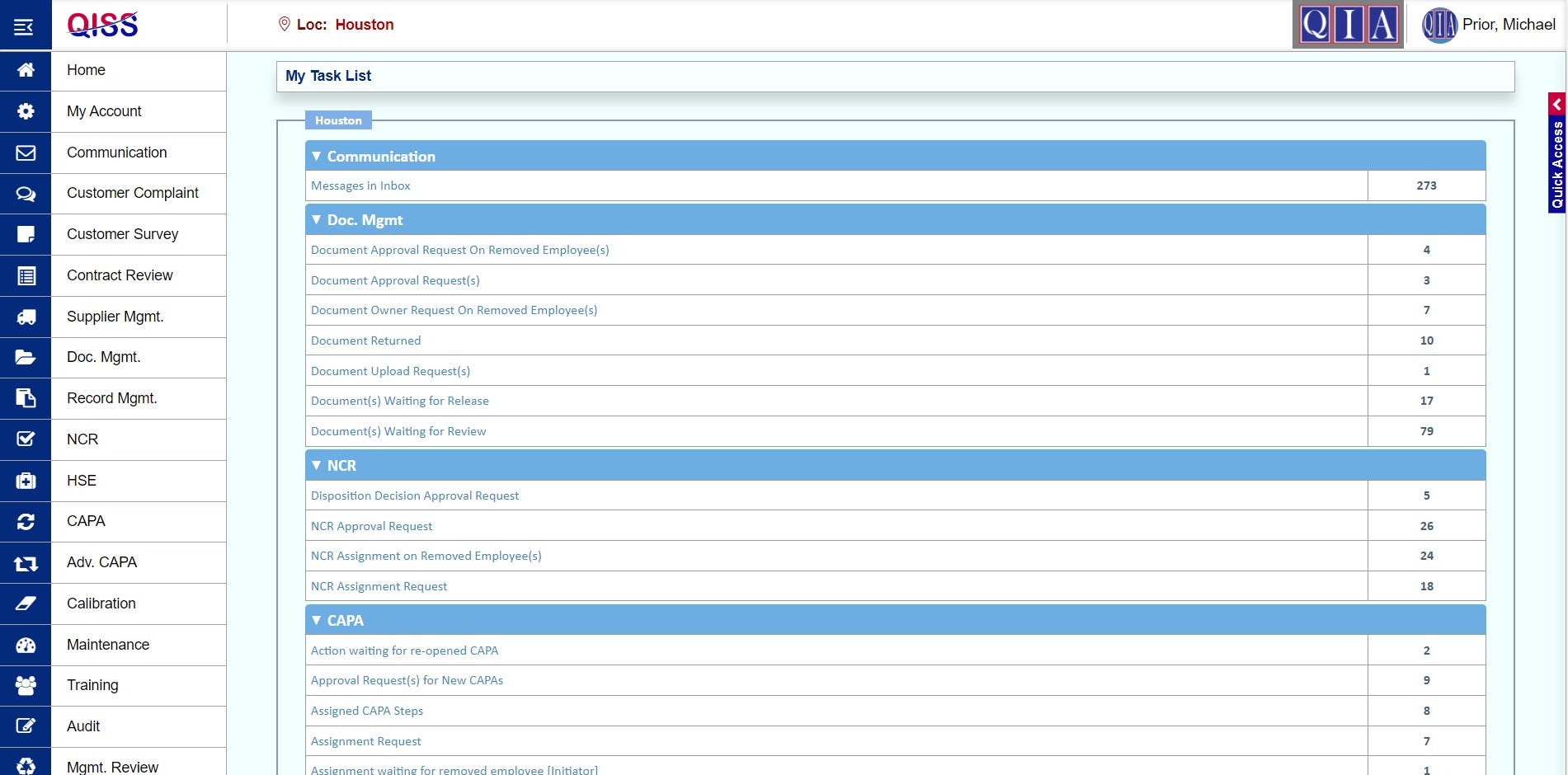Screen dimensions: 1568x775
Task: Toggle the sidebar with the hamburger icon
Action: 24,26
